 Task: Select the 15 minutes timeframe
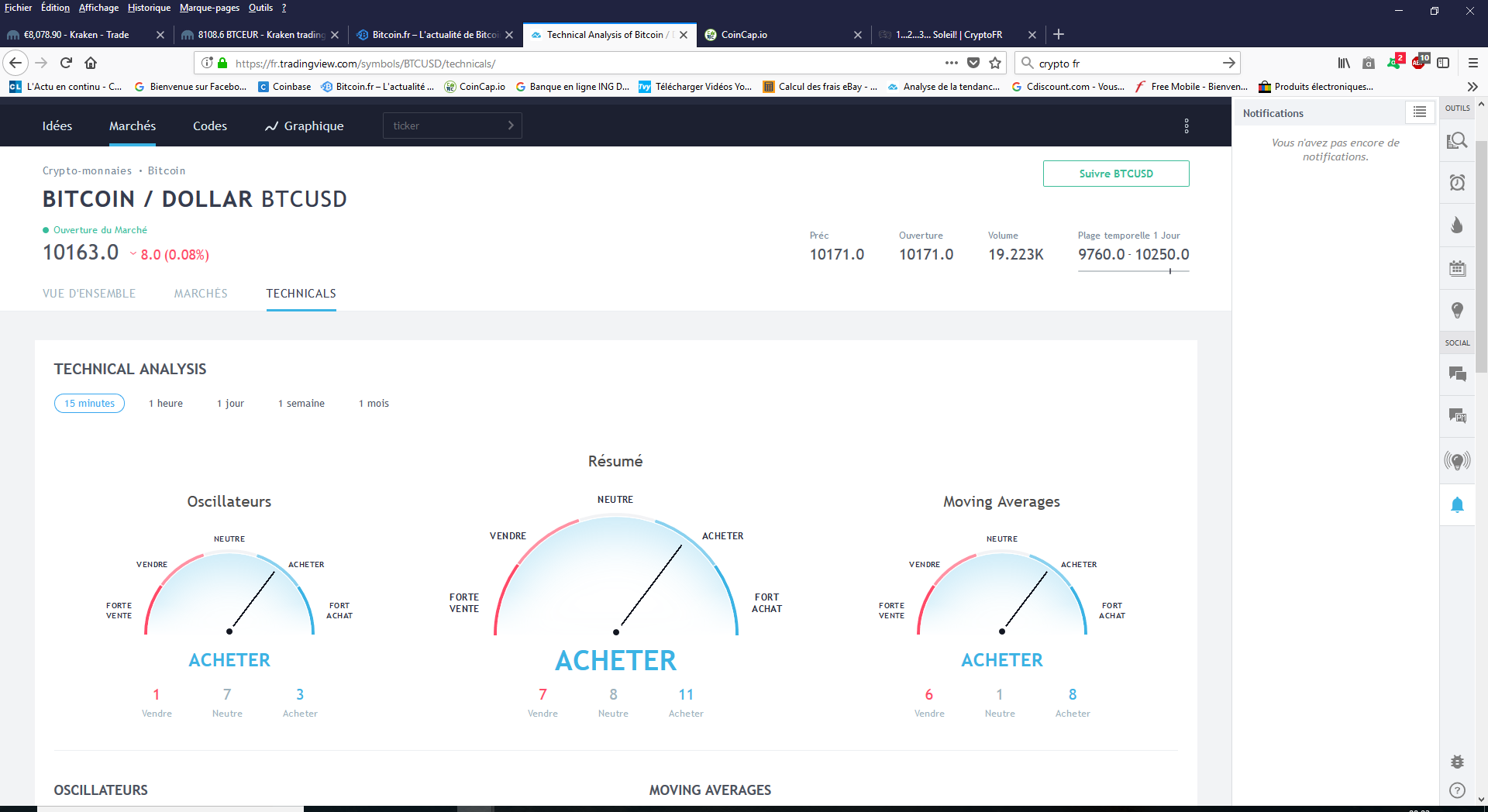(89, 404)
